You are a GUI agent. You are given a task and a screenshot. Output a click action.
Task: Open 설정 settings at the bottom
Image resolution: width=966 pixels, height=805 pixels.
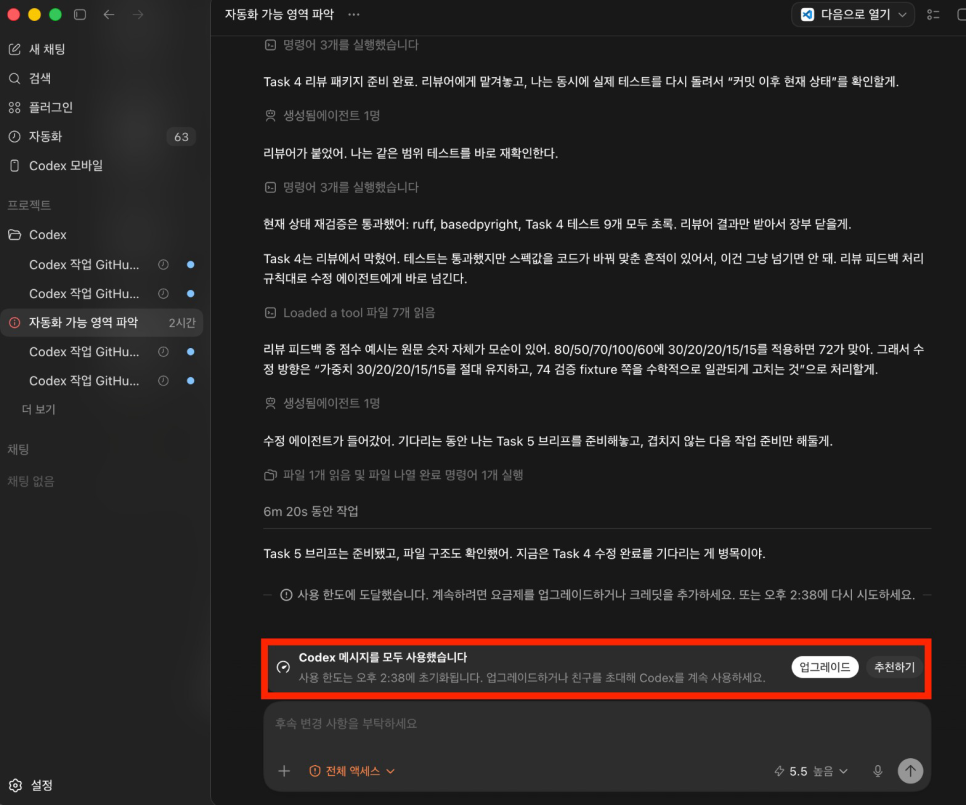[x=31, y=785]
